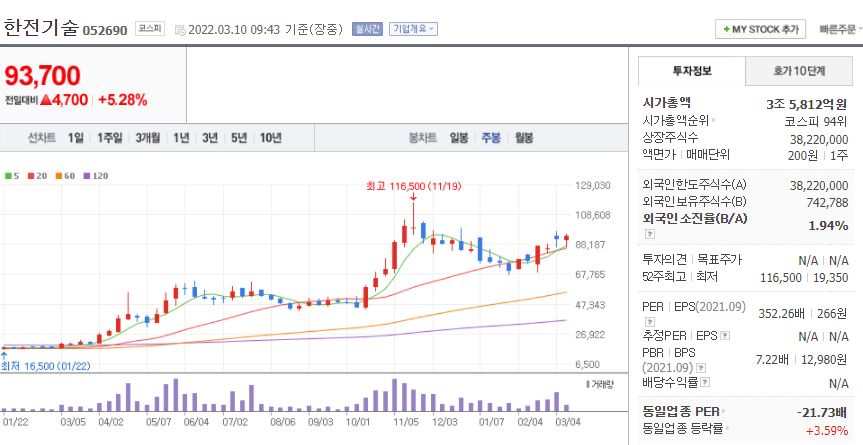Switch to the 호가10단계 tab
Viewport: 863px width, 445px height.
tap(799, 71)
